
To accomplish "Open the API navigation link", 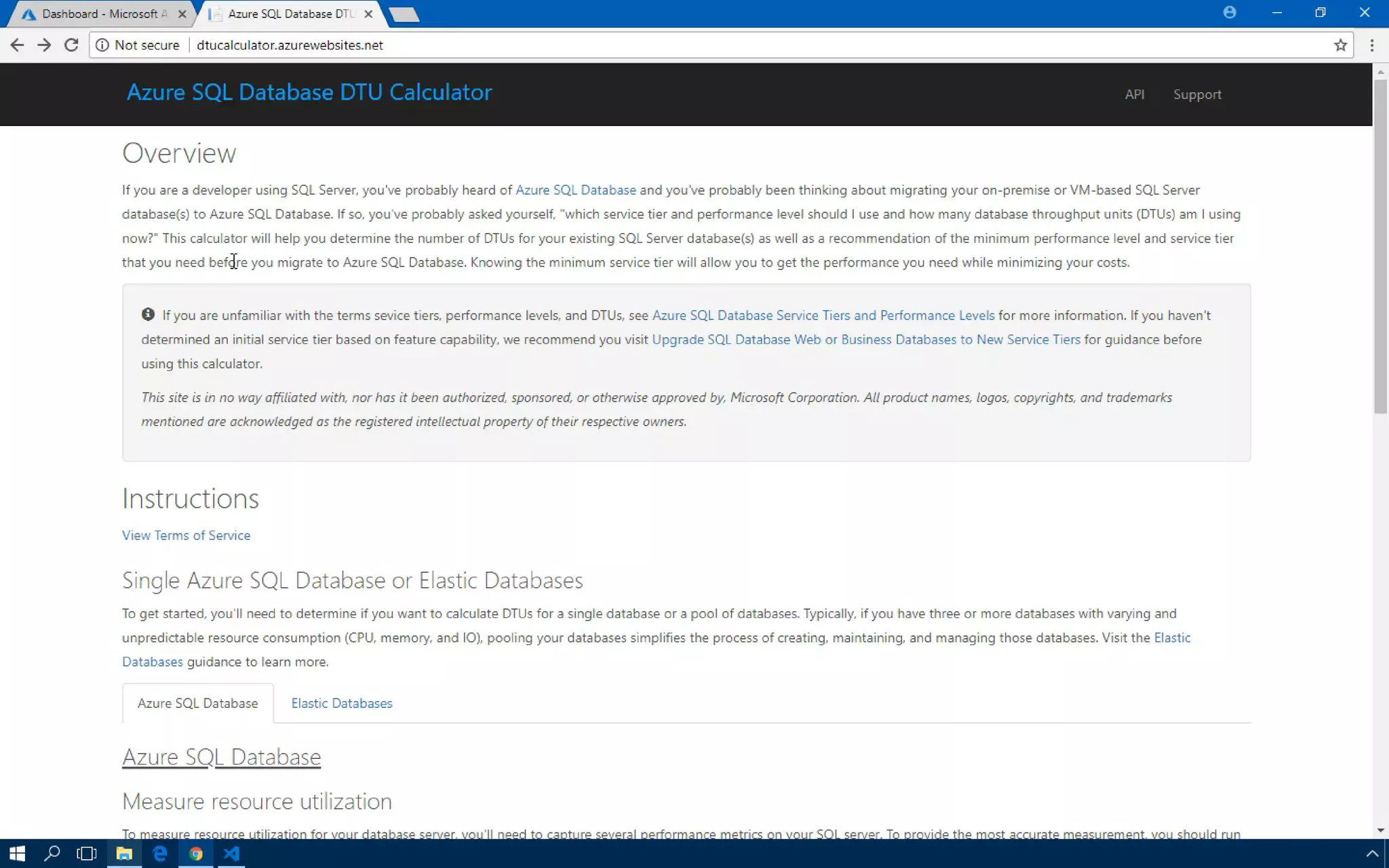I will click(1134, 94).
